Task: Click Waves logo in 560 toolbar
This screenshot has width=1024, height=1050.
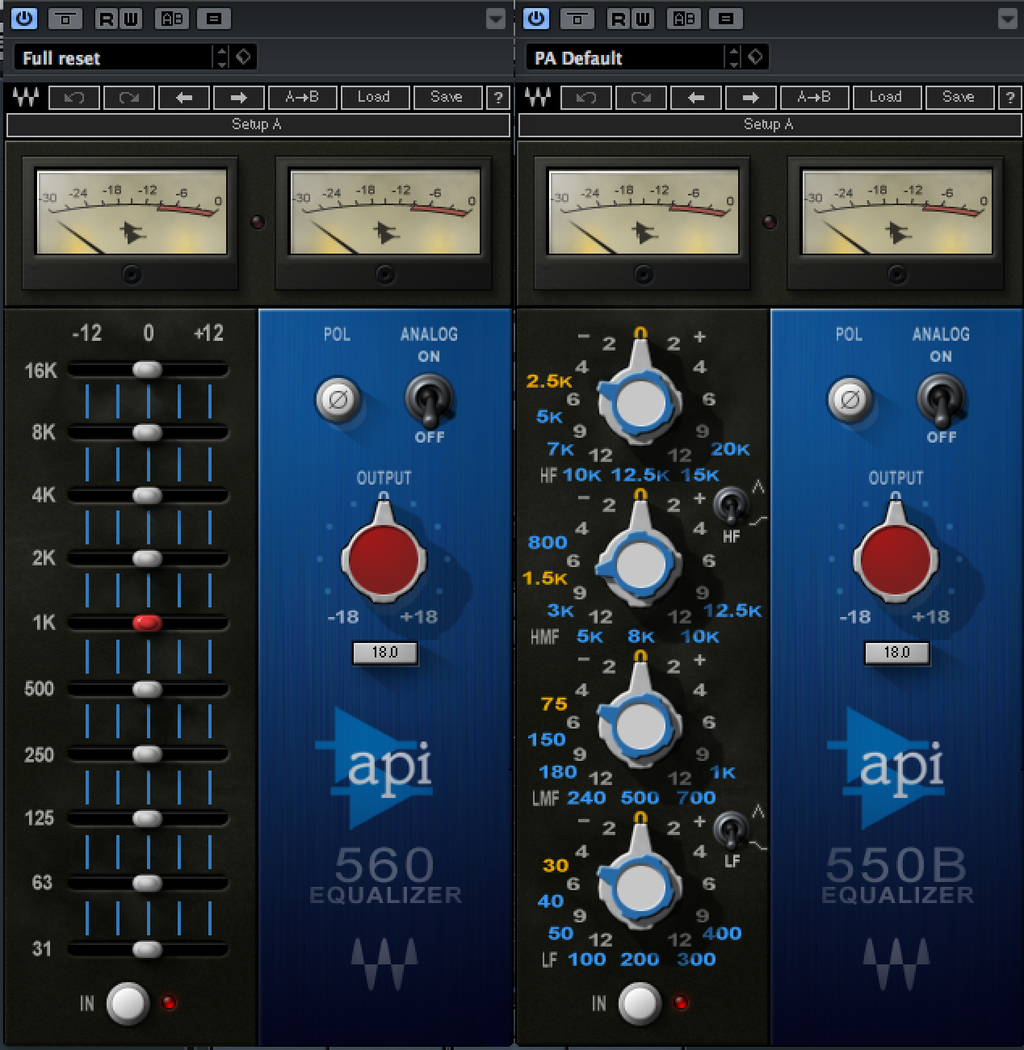Action: 26,98
